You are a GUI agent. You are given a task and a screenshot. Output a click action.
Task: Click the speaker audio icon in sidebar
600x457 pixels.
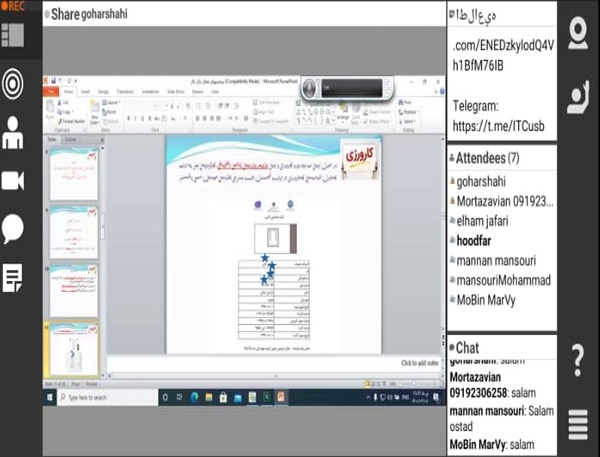coord(14,83)
